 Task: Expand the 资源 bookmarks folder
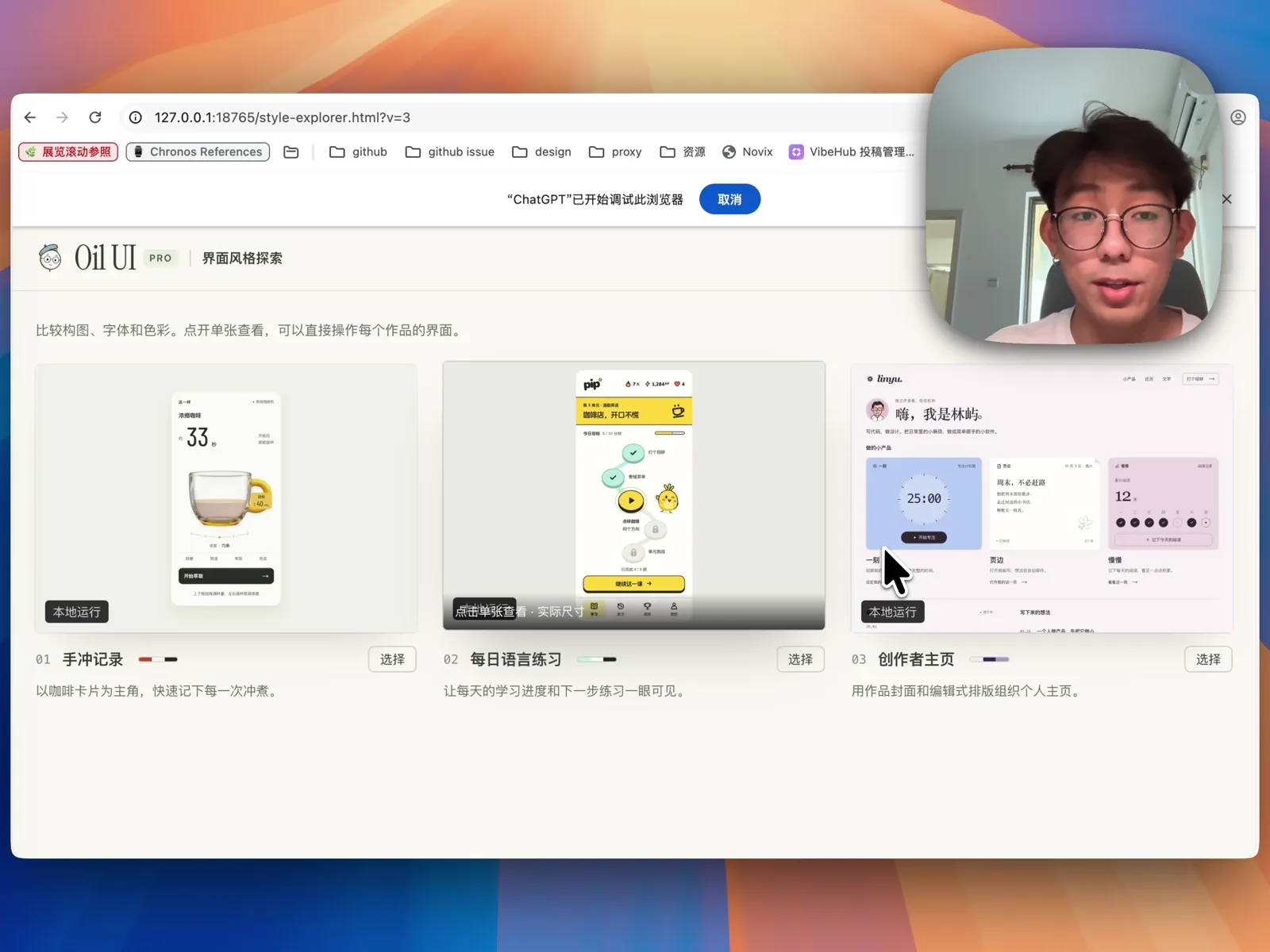[x=683, y=152]
